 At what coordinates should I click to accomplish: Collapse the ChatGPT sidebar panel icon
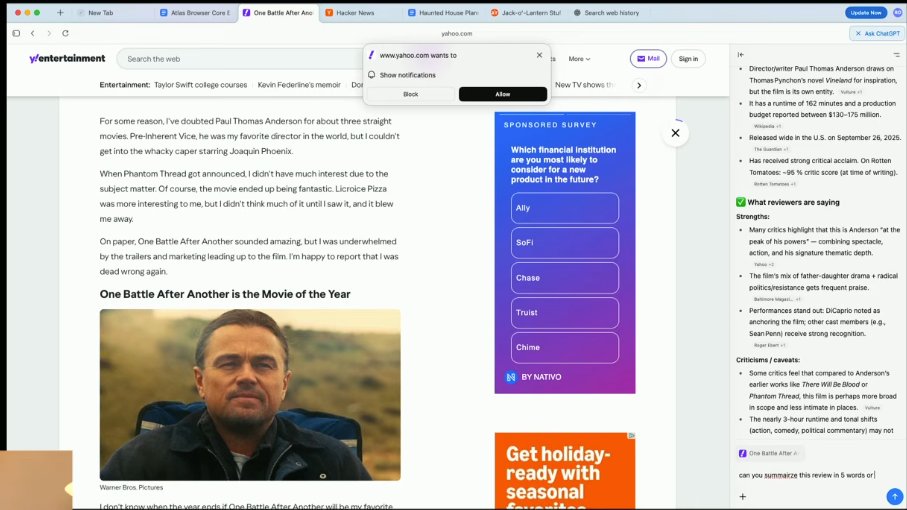740,54
